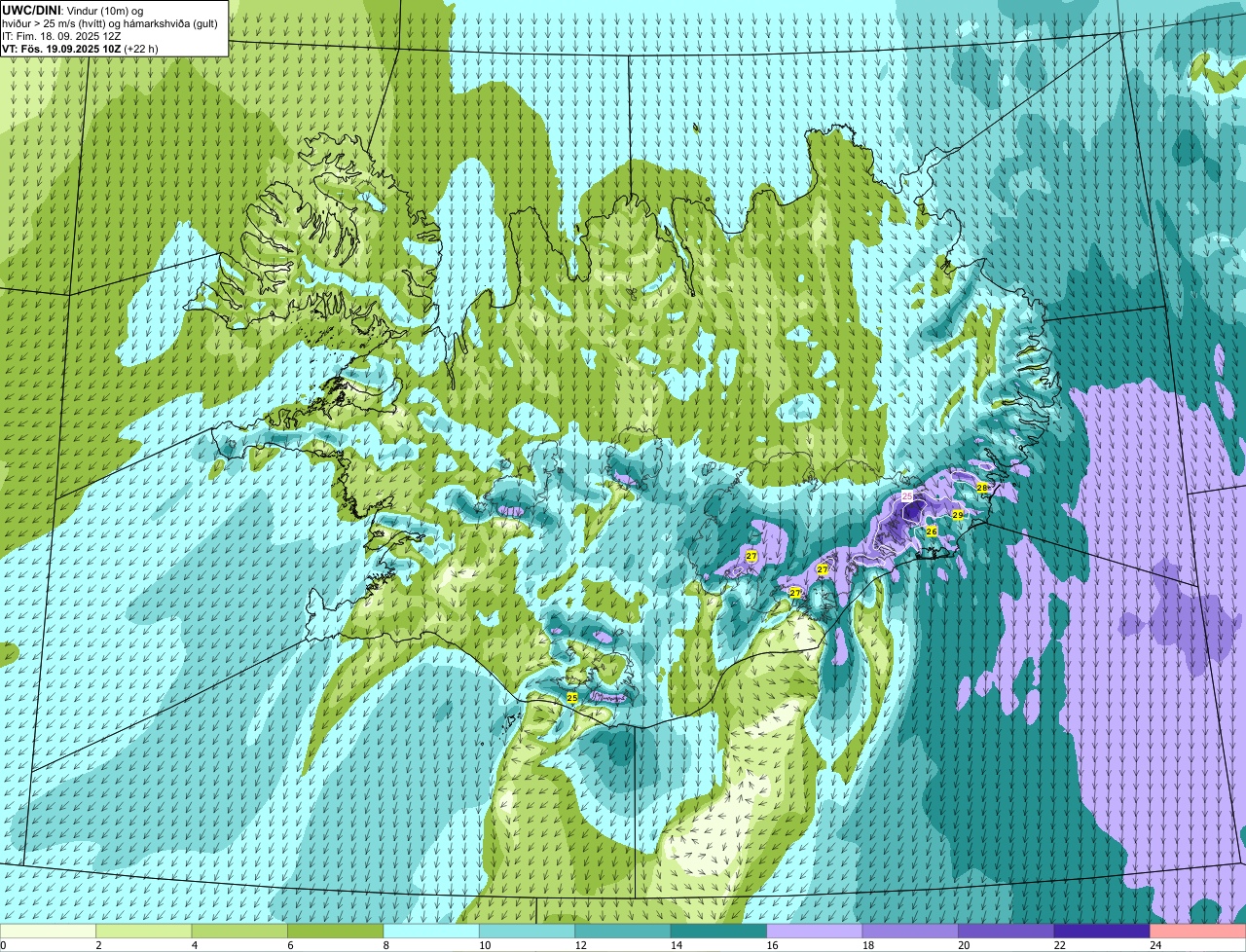Select the pink above-24 m/s legend swatch
Screen dimensions: 1246x952
(1198, 932)
